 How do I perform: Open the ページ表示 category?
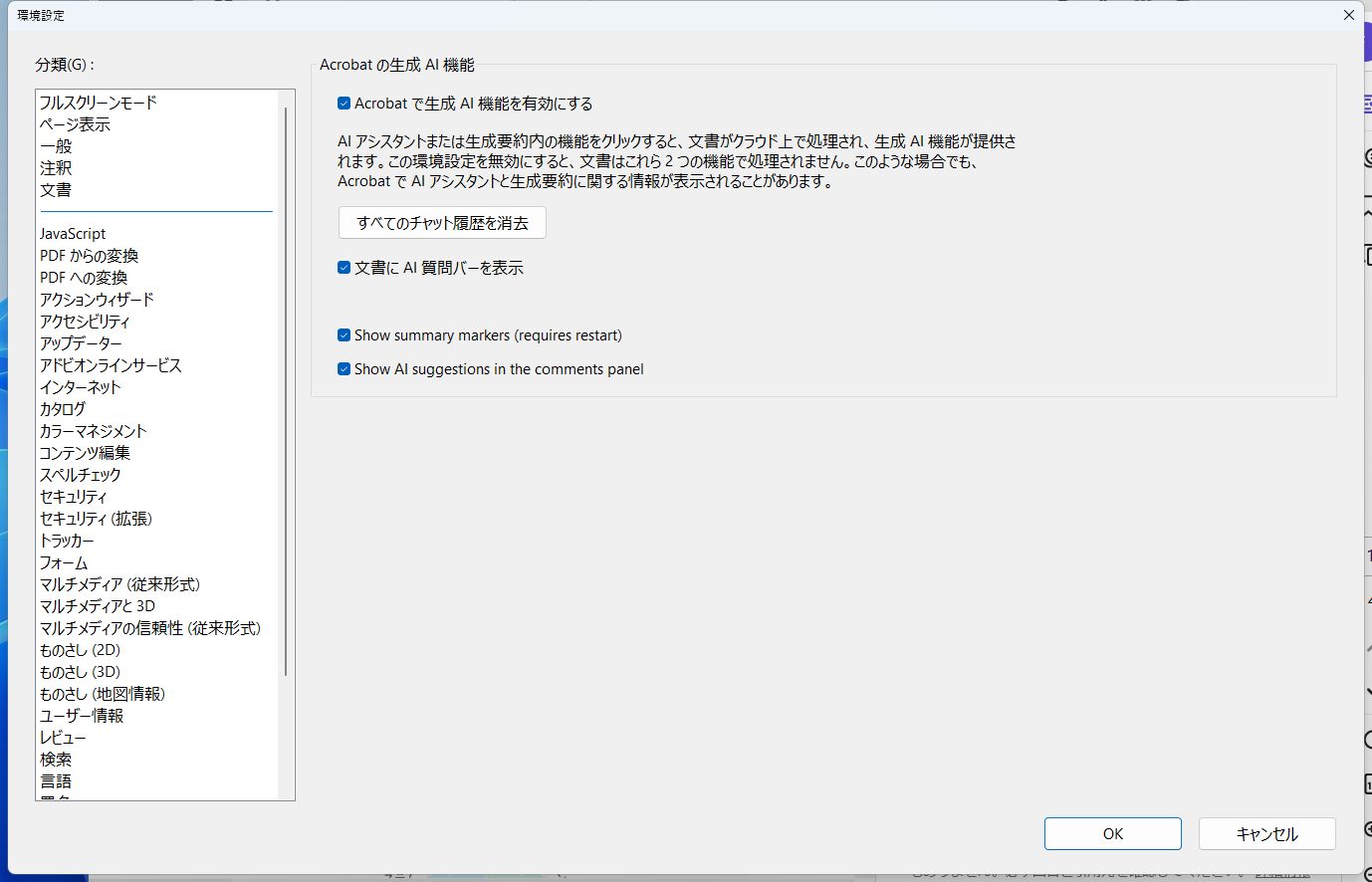click(75, 124)
